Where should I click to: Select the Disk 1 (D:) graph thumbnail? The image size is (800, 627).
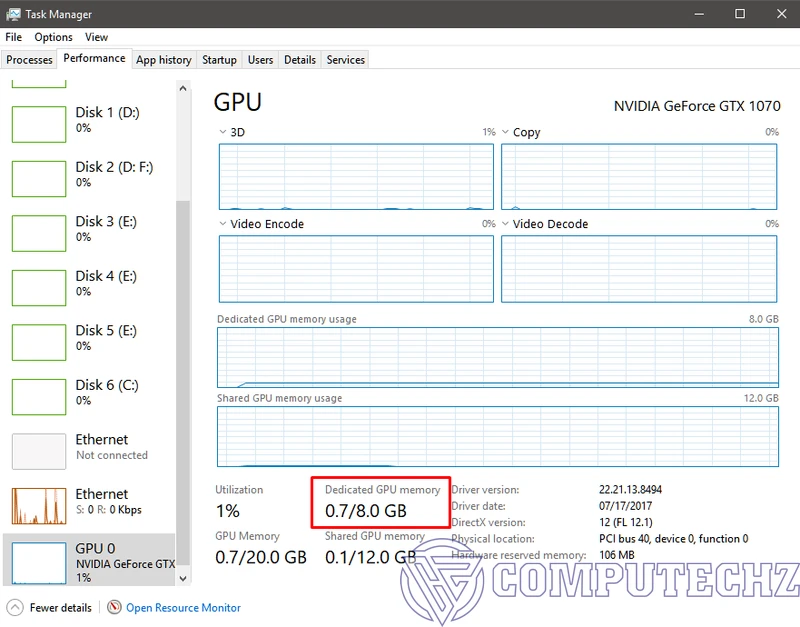(39, 124)
